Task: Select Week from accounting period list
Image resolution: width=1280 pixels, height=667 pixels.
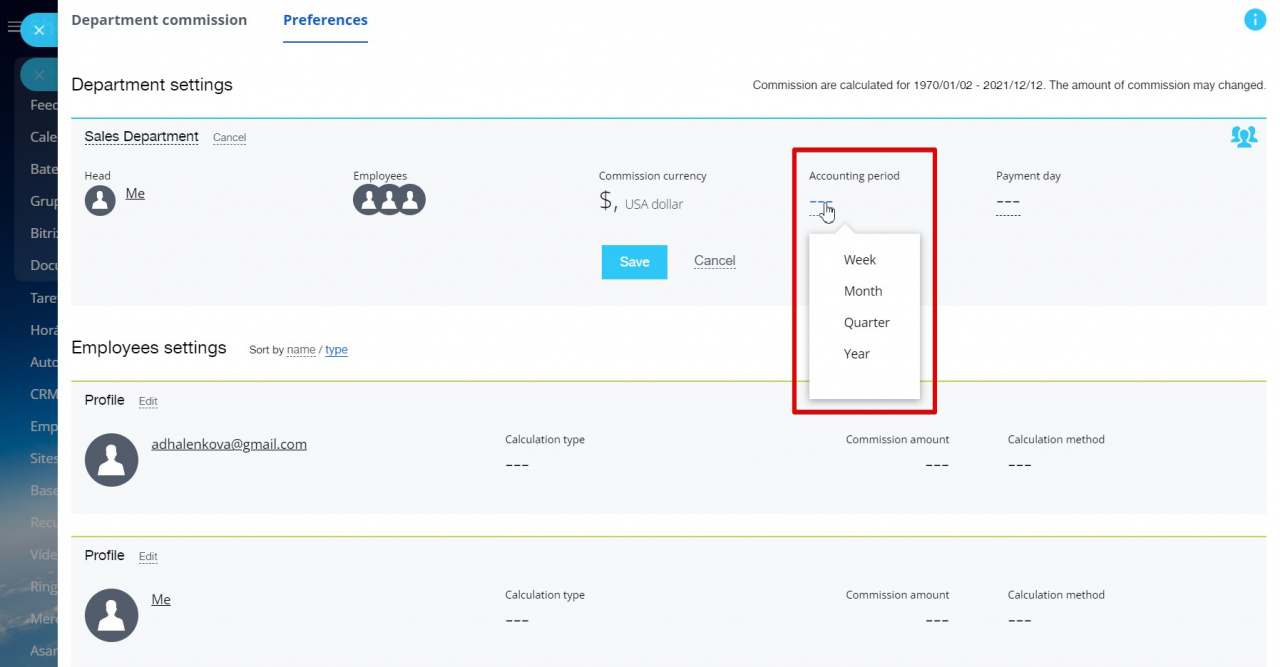Action: click(x=859, y=260)
